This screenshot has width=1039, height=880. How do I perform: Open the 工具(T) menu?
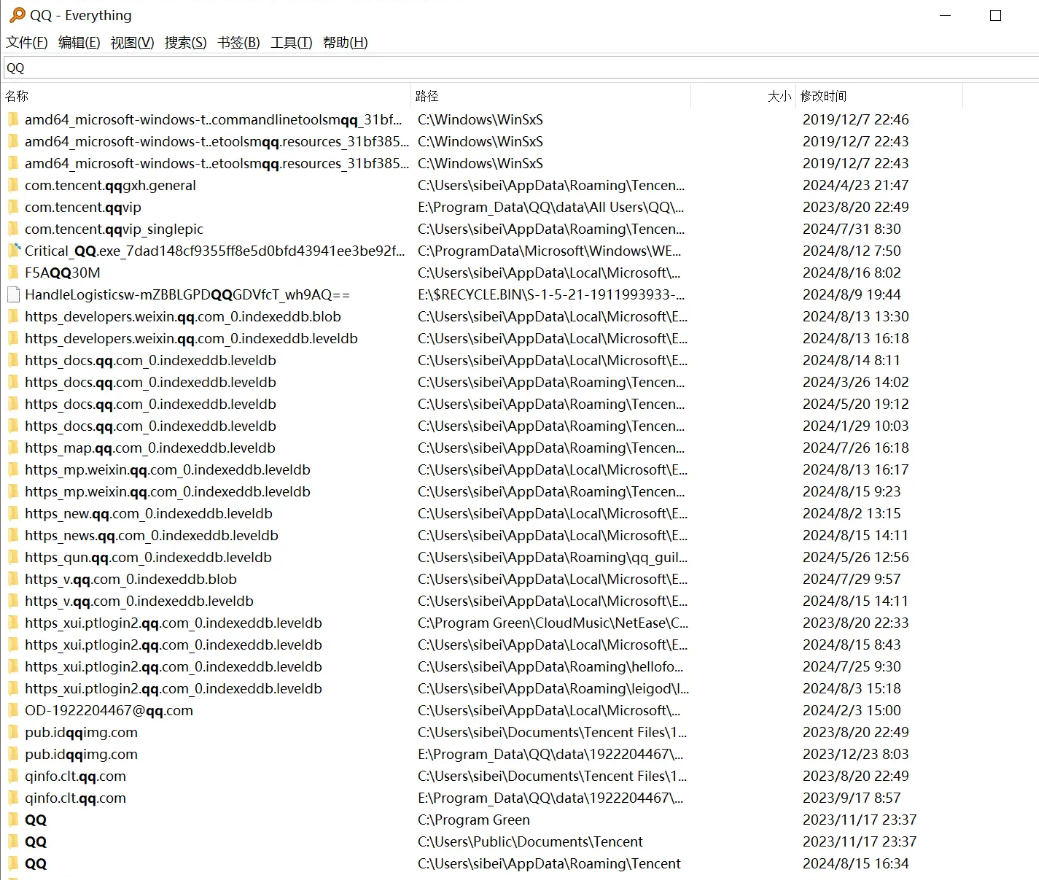click(x=291, y=42)
